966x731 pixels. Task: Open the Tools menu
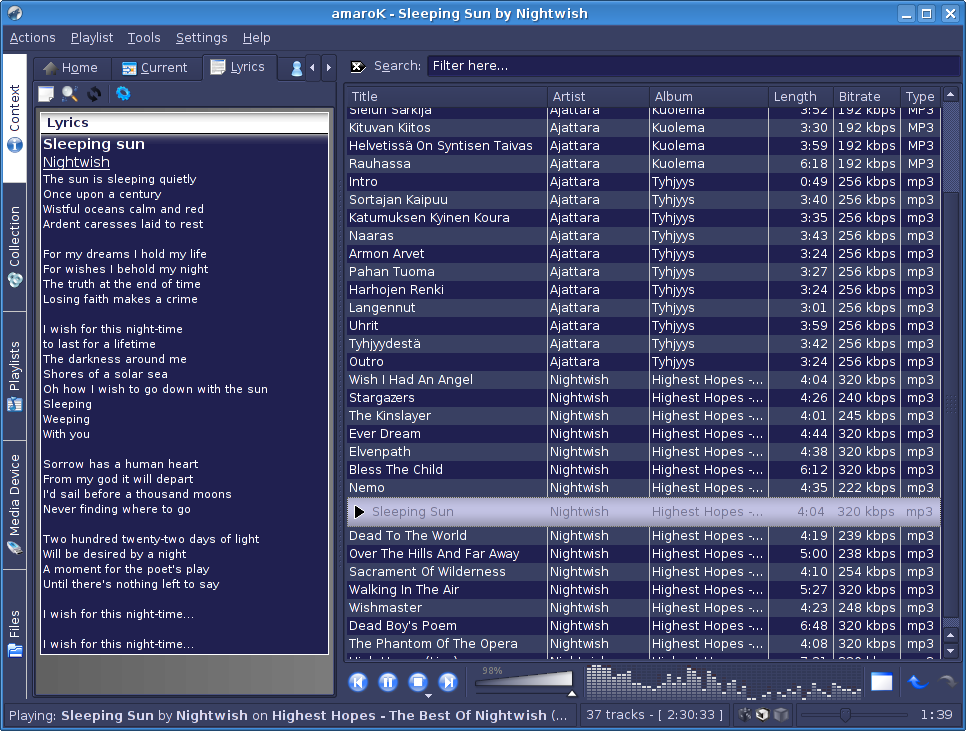coord(144,38)
